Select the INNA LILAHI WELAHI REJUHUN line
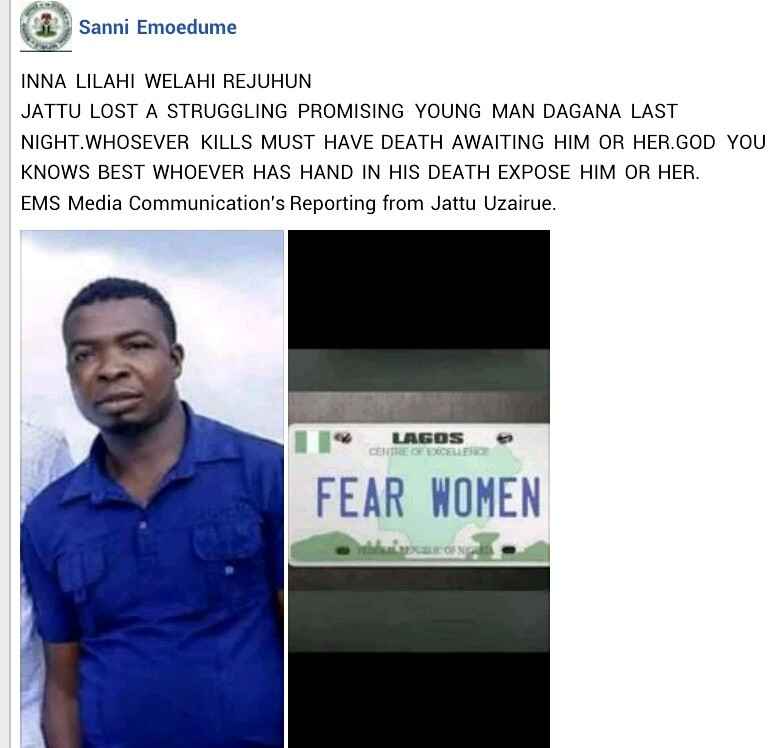This screenshot has height=748, width=784. (x=166, y=81)
